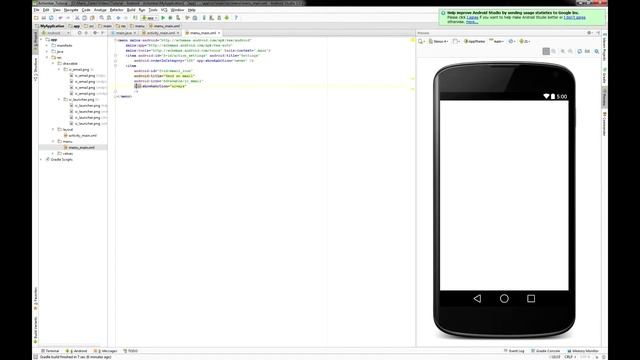
Task: Open the Android tool window tab
Action: click(x=77, y=351)
